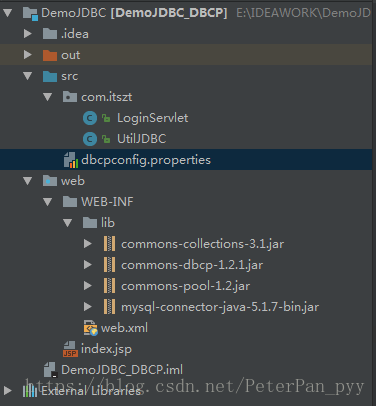Image resolution: width=376 pixels, height=406 pixels.
Task: Click the dbcpconfig.properties file icon
Action: (71, 160)
